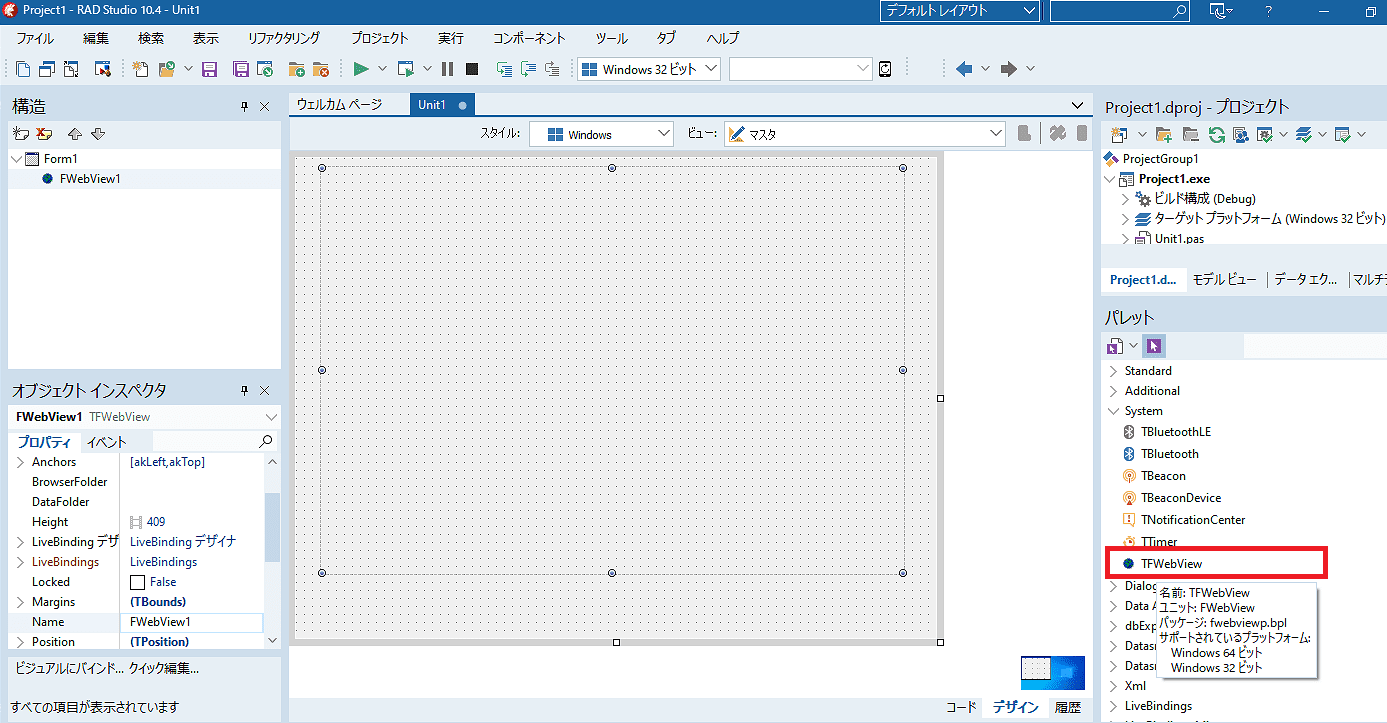Click the title bar search box
Image resolution: width=1387 pixels, height=723 pixels.
[x=1120, y=11]
